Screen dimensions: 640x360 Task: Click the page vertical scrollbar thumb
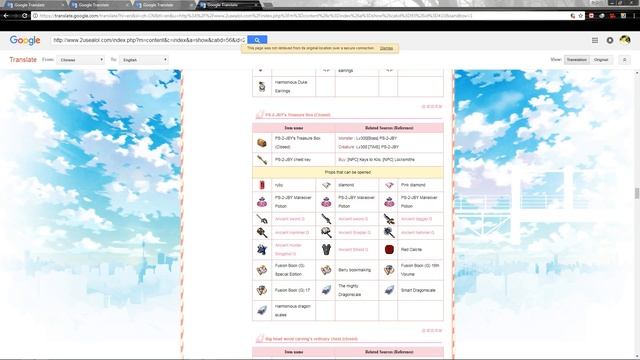tap(637, 193)
